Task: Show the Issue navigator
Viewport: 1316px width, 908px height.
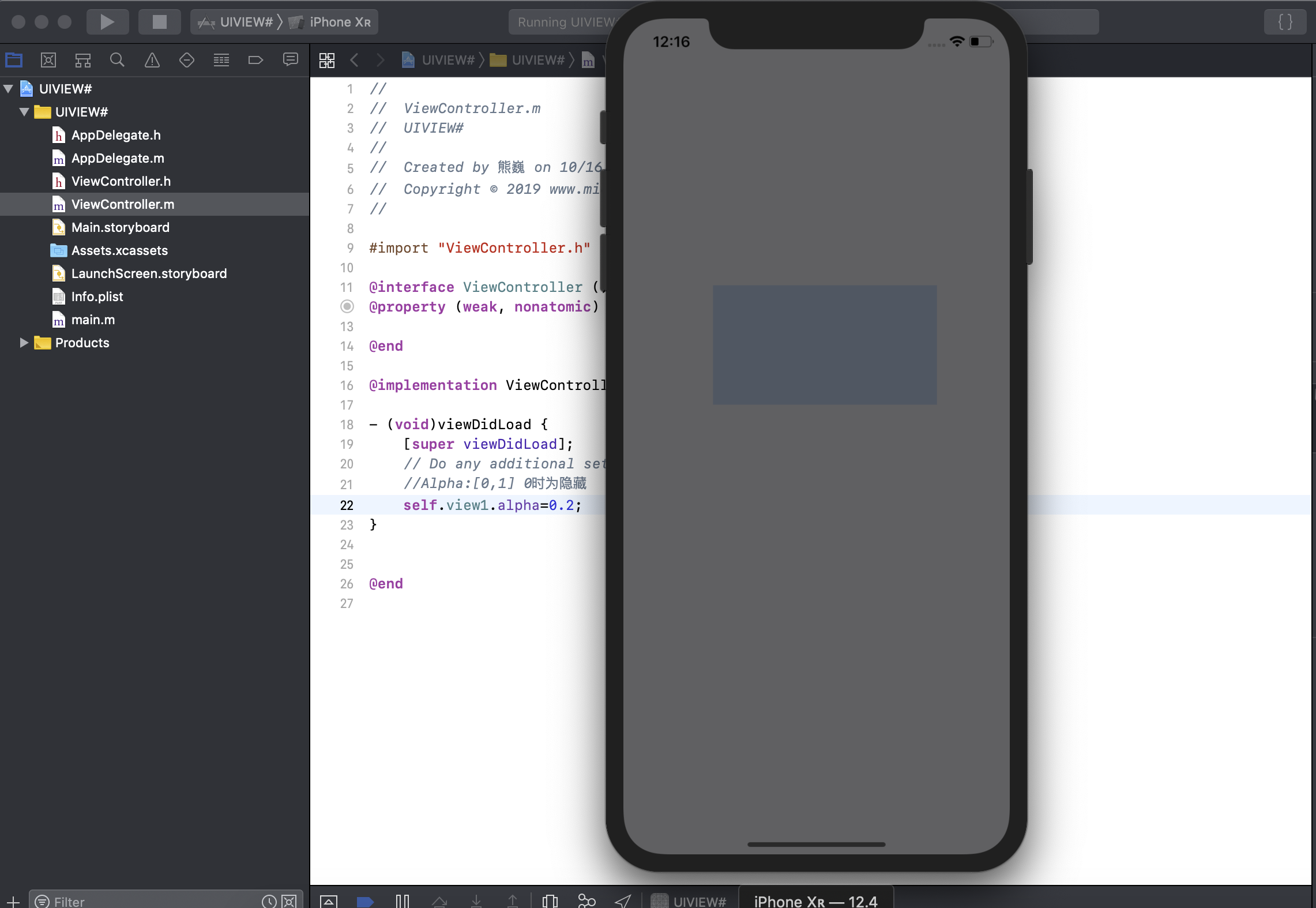Action: tap(152, 60)
